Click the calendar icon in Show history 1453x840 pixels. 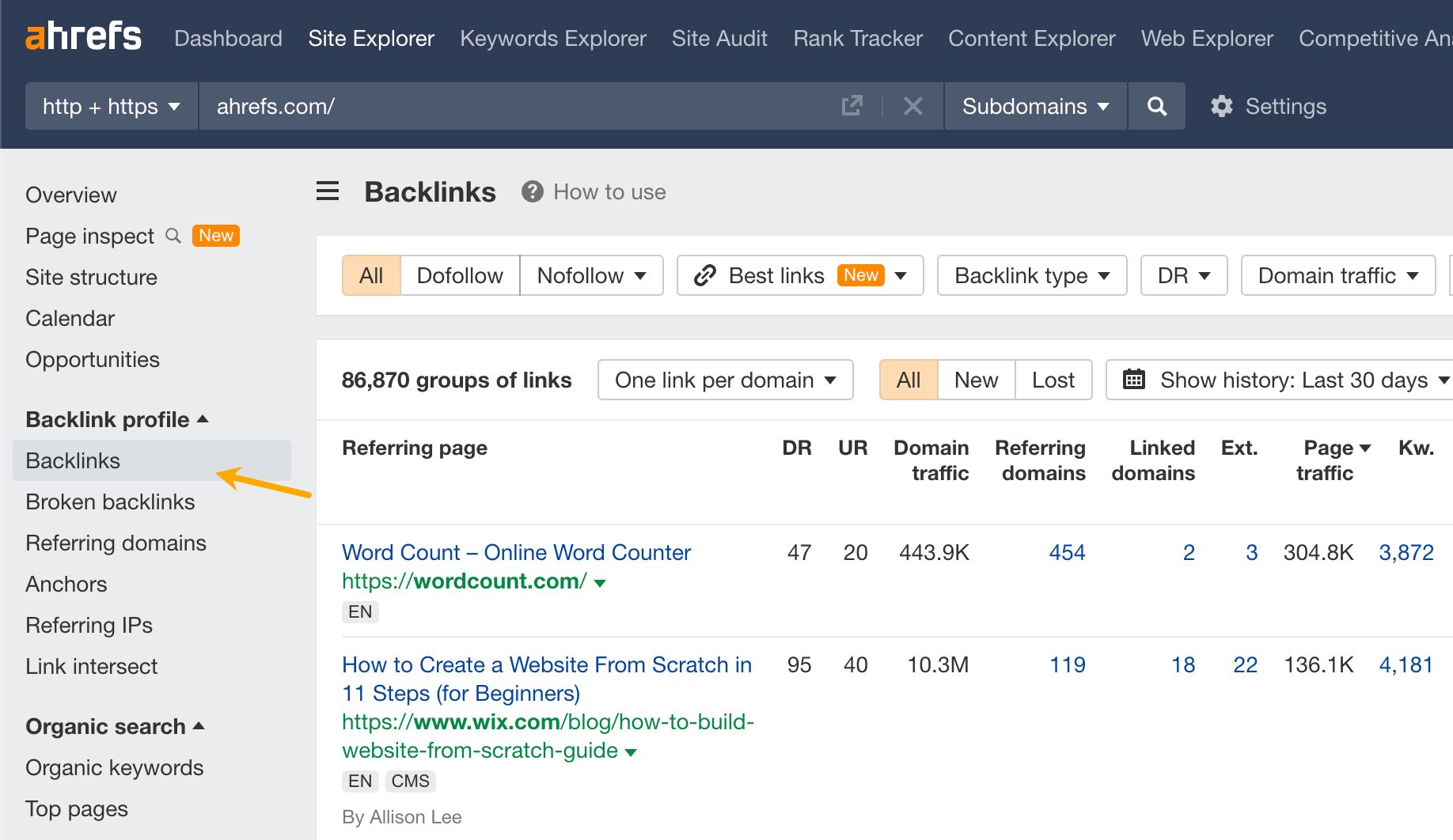(1134, 380)
